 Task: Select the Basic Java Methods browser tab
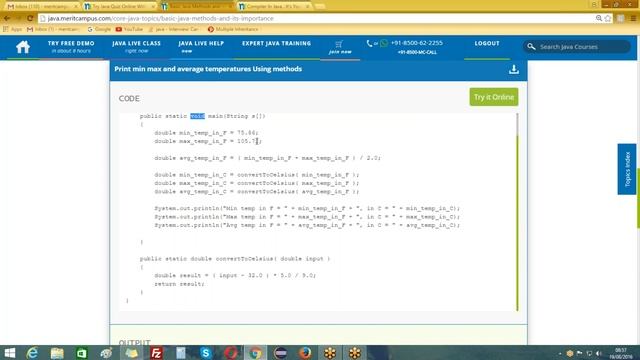point(196,7)
